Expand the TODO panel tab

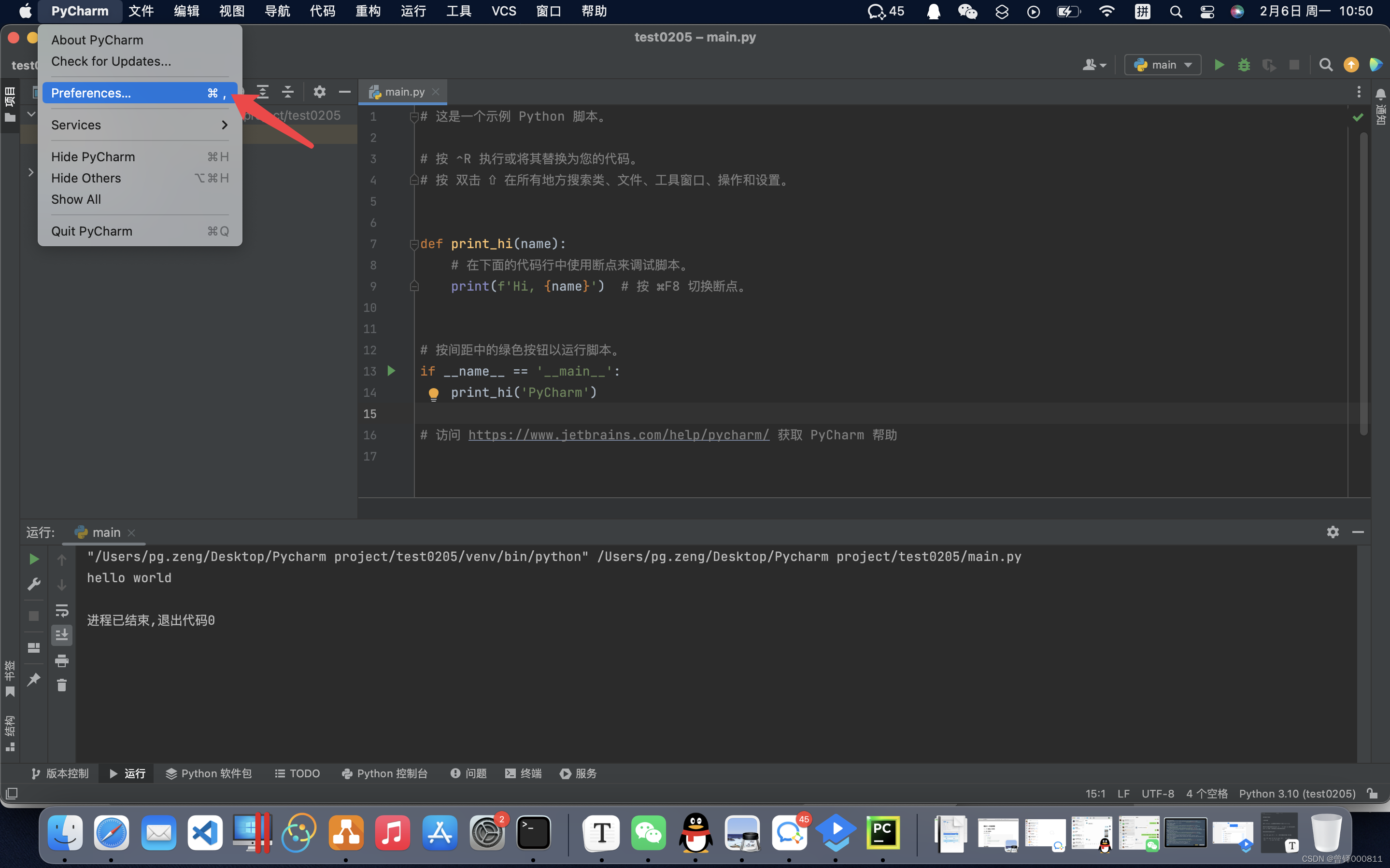[x=296, y=773]
